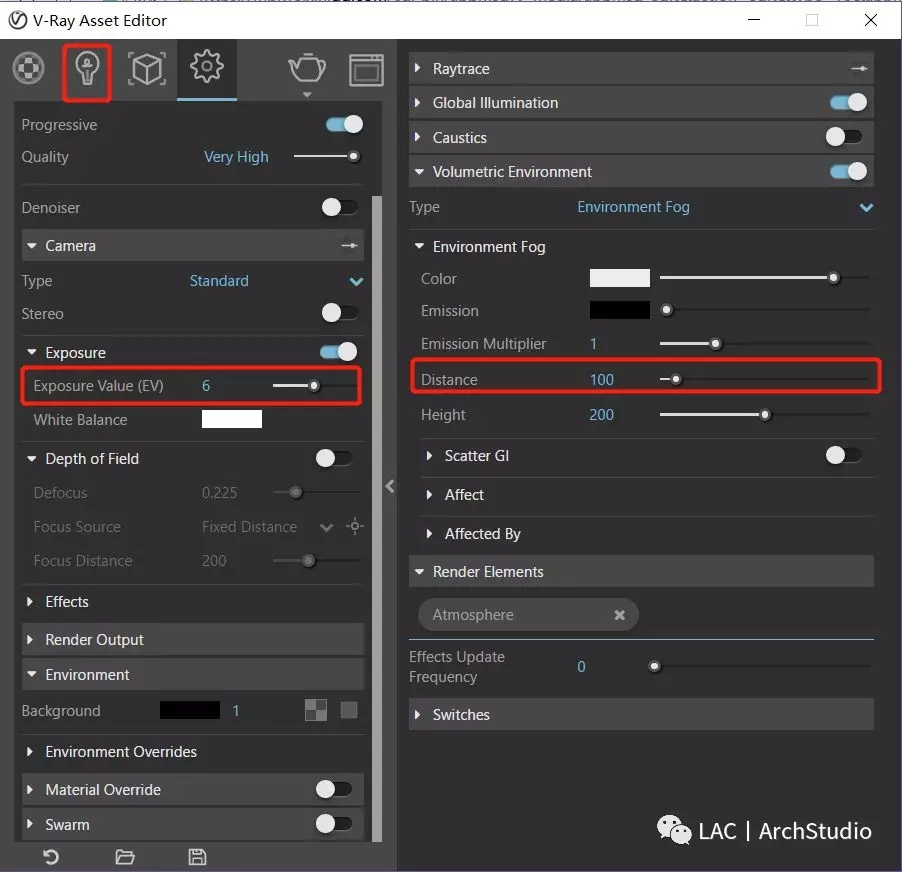
Task: Enable the Caustics switch
Action: [x=843, y=137]
